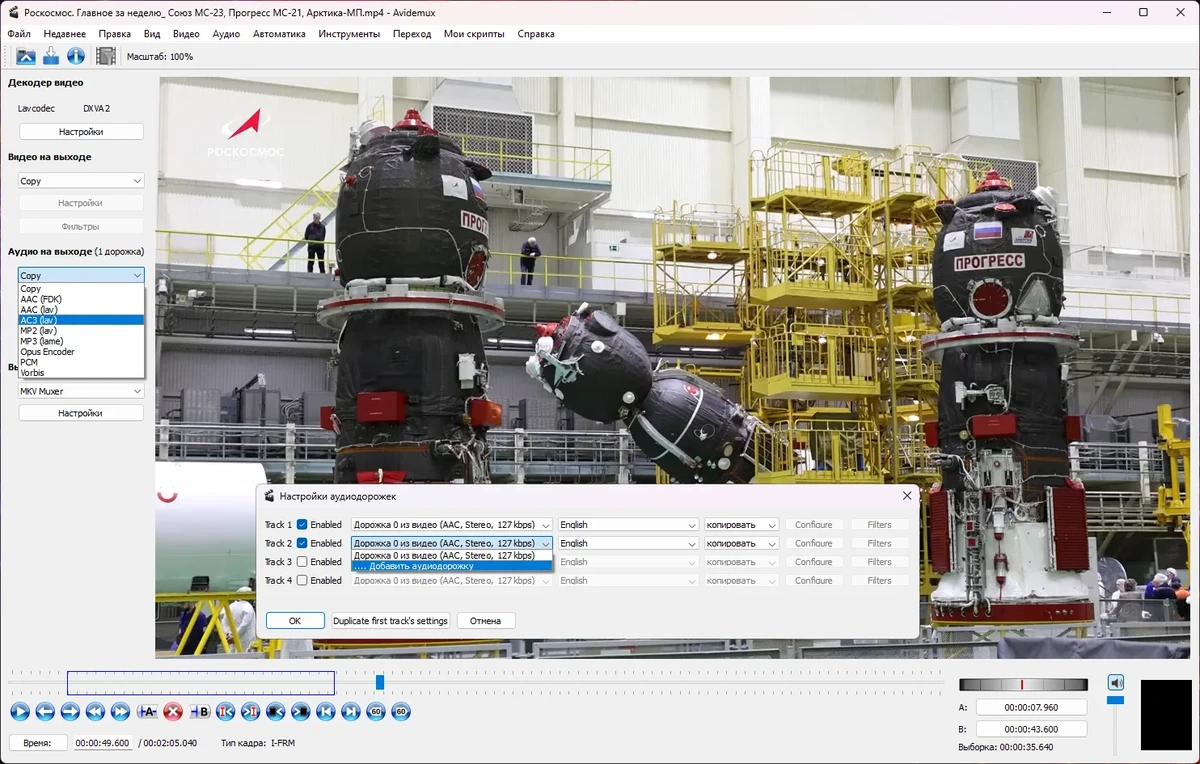
Task: Uncheck the Track 2 Enabled checkbox
Action: [x=302, y=543]
